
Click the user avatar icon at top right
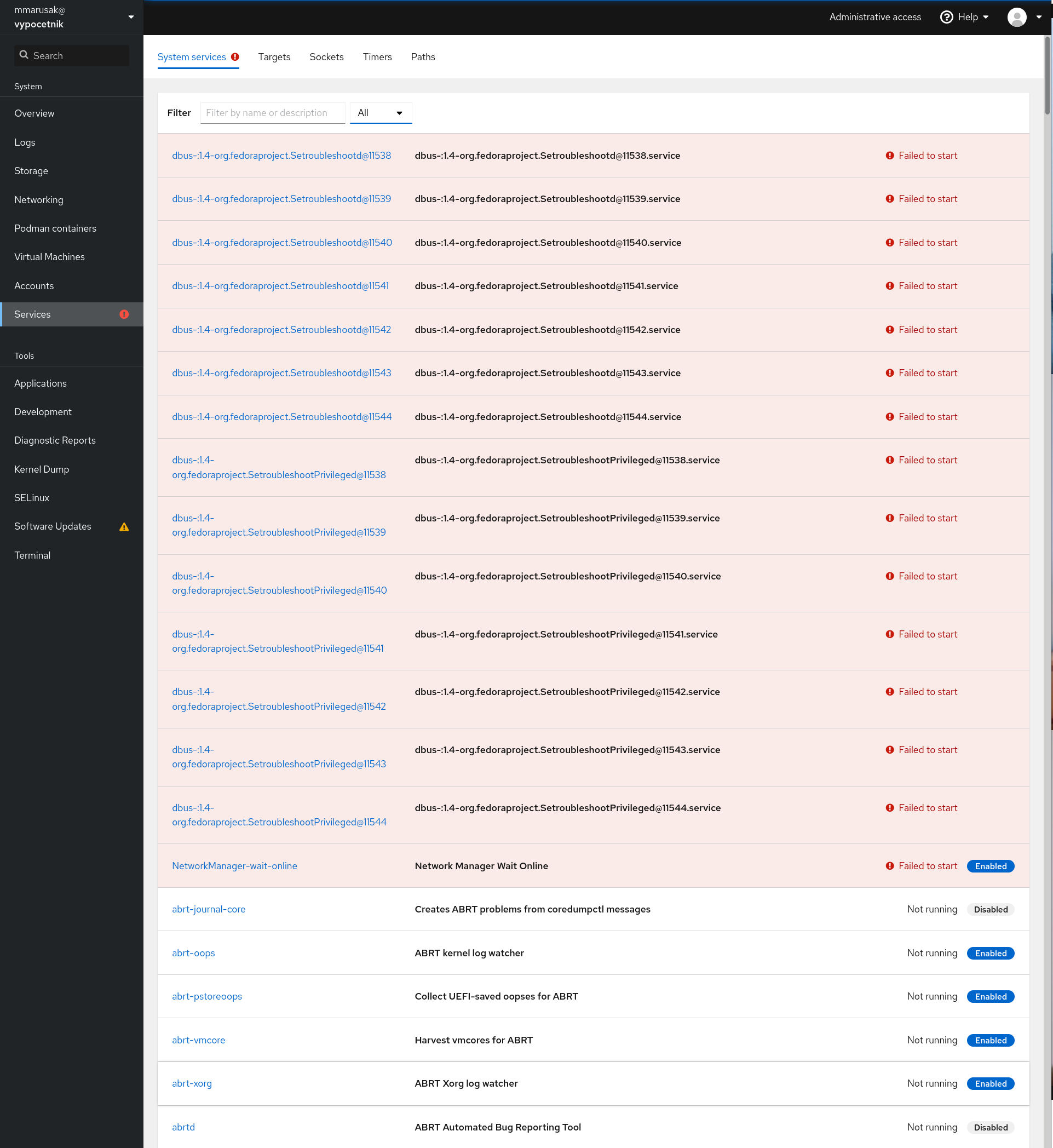pos(1016,17)
